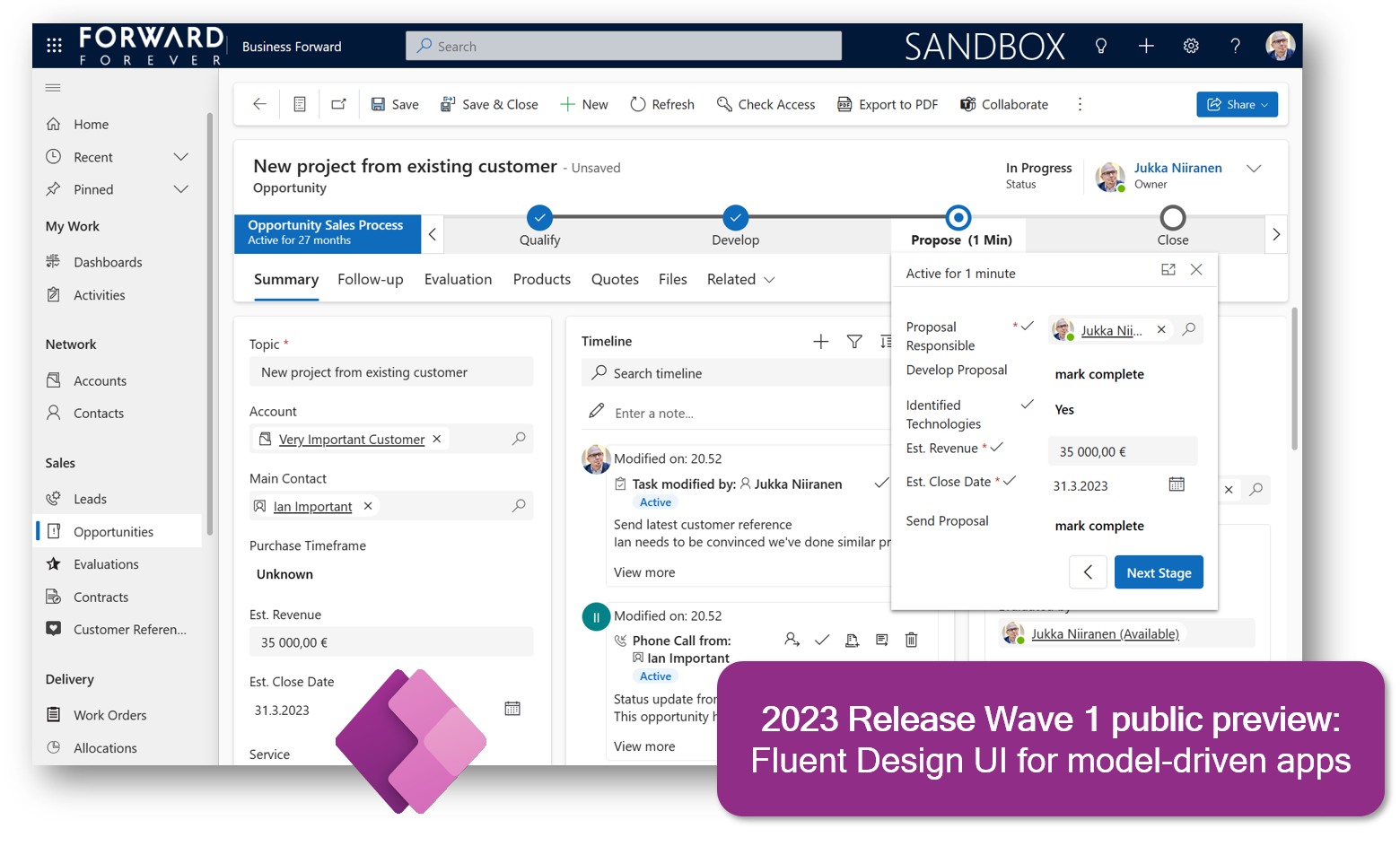Move process bar to previous stages
The image size is (1400, 846).
click(x=433, y=234)
